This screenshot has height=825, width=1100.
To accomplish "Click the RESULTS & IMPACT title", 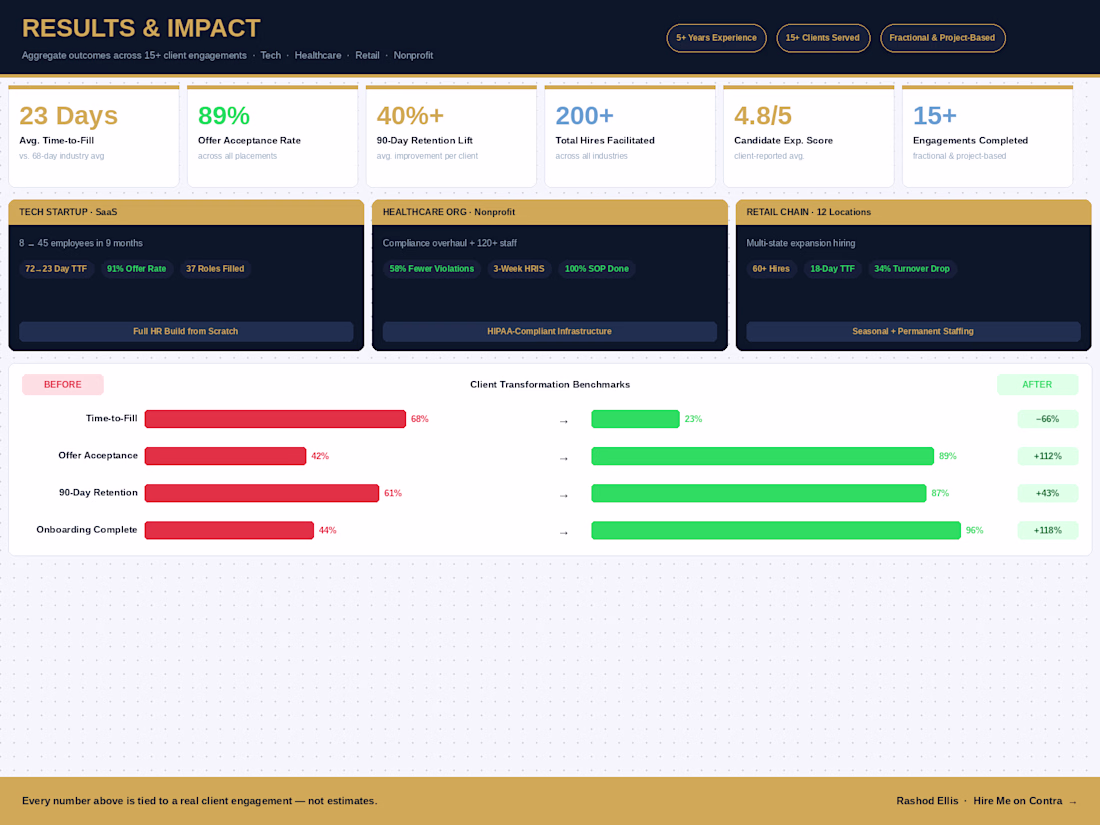I will [141, 28].
